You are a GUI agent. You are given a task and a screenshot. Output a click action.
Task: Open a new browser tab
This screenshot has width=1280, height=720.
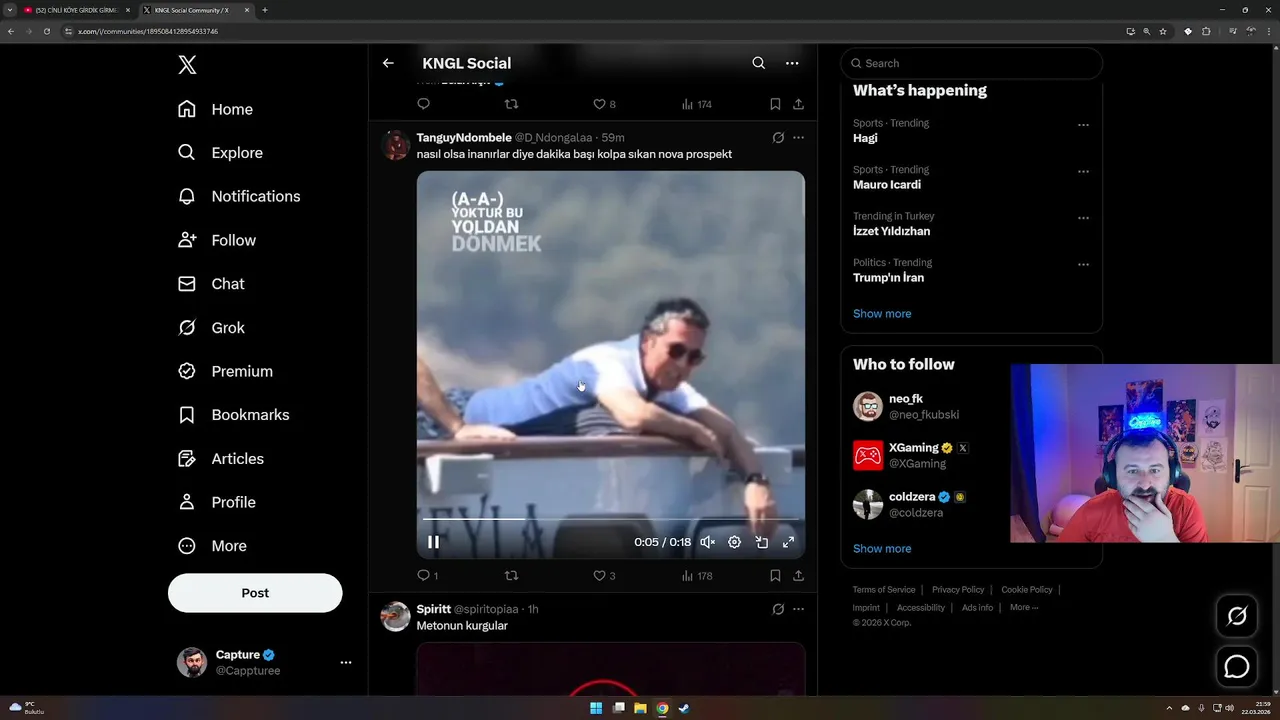(264, 10)
